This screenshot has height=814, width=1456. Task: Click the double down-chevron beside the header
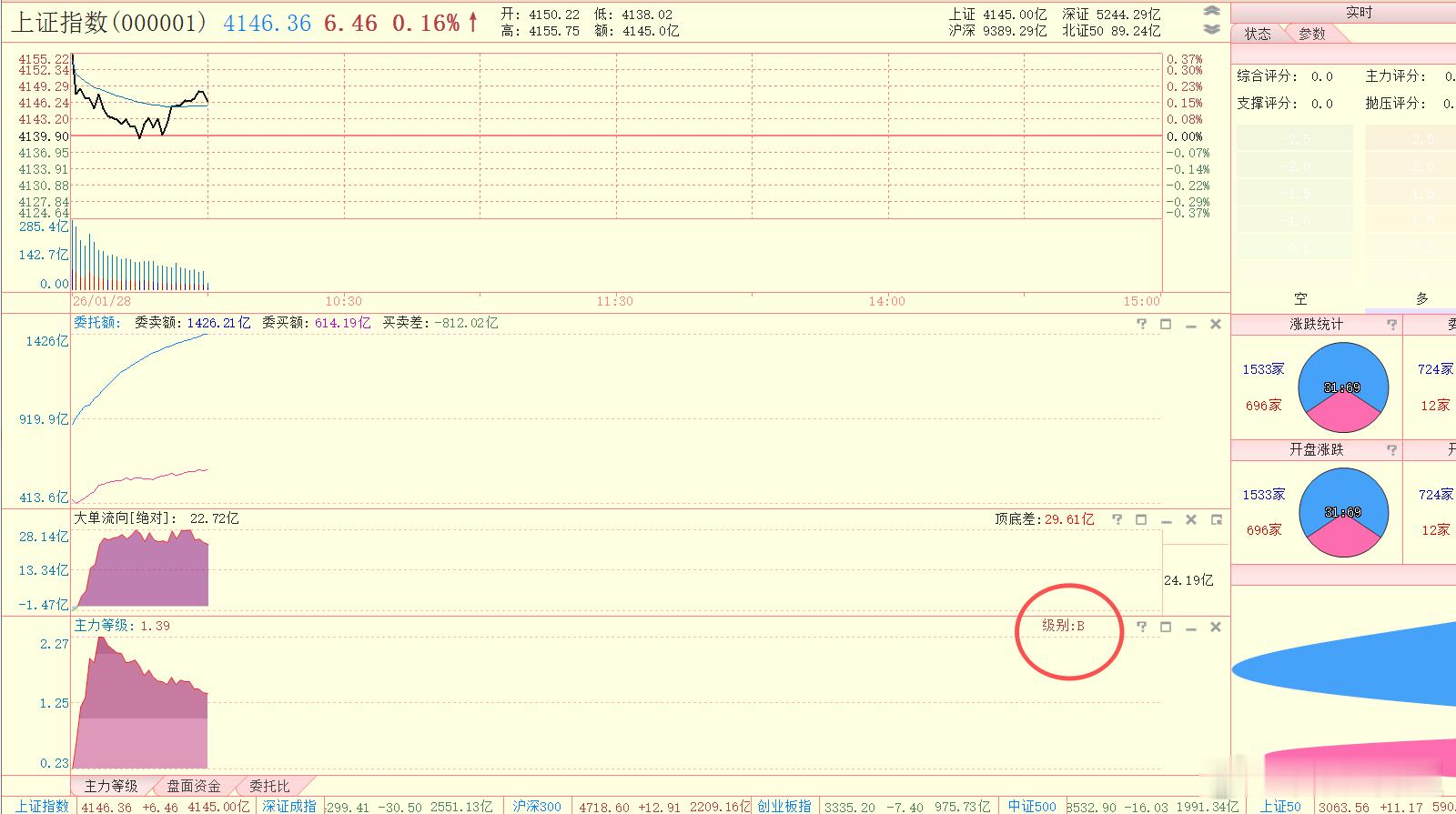[x=1211, y=29]
